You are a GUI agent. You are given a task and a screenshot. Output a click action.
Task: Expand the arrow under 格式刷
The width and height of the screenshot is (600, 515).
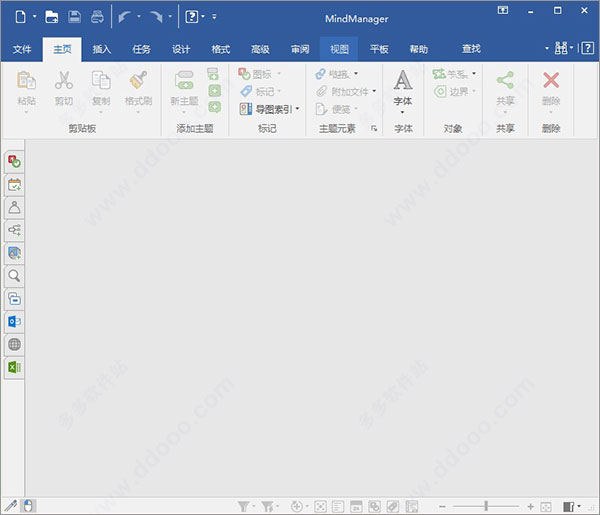tap(138, 112)
